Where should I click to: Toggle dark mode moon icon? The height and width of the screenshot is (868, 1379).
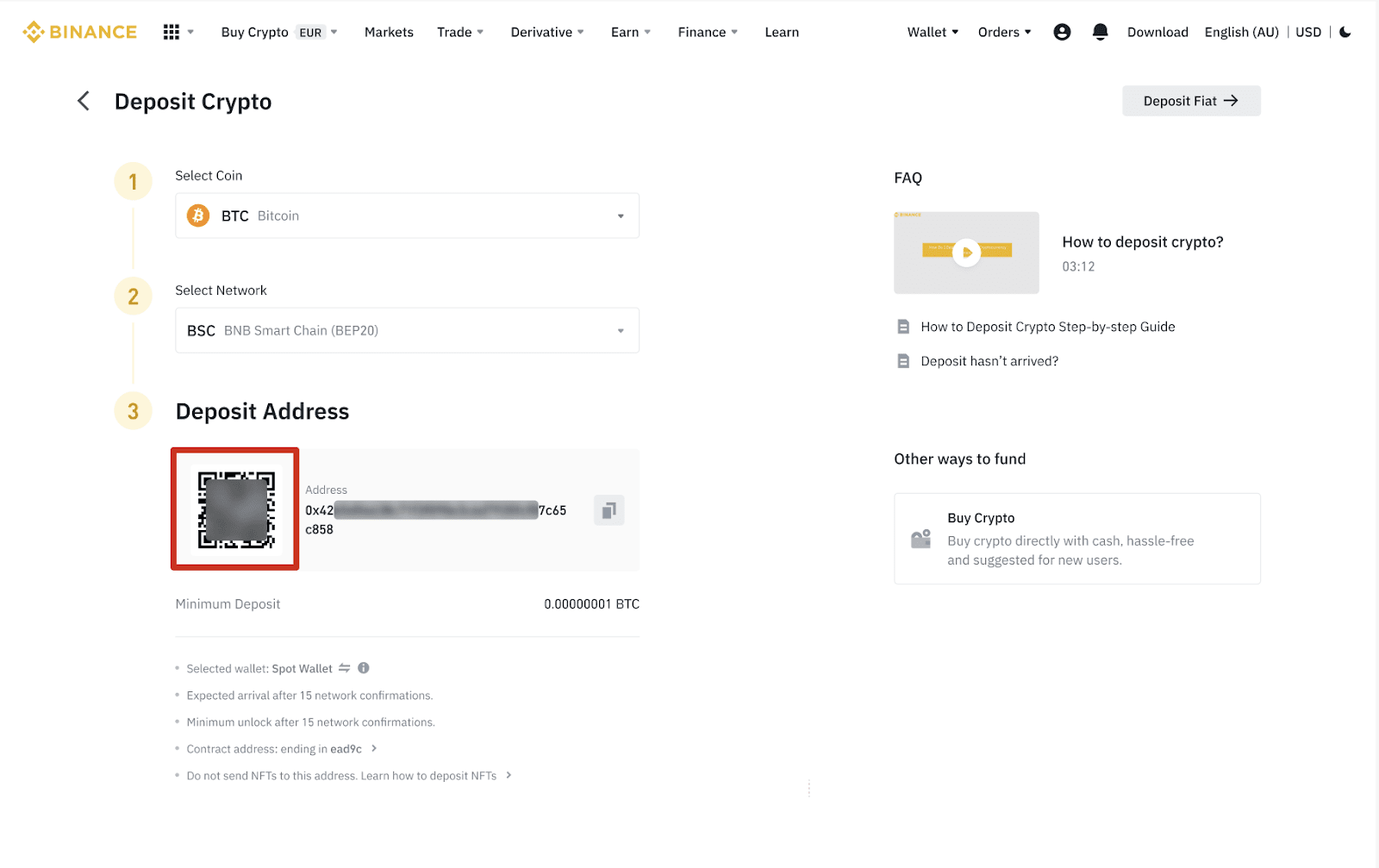click(x=1345, y=32)
